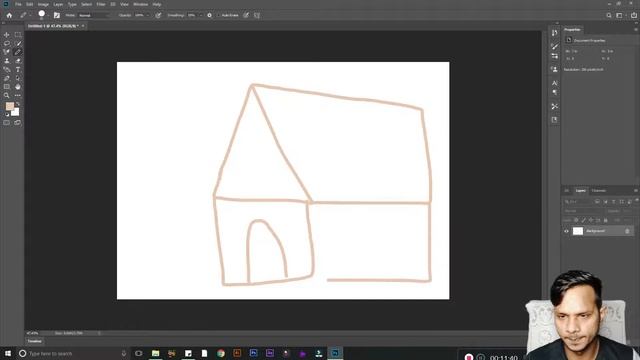This screenshot has width=640, height=360.
Task: Select the Zoom tool
Action: (x=7, y=96)
